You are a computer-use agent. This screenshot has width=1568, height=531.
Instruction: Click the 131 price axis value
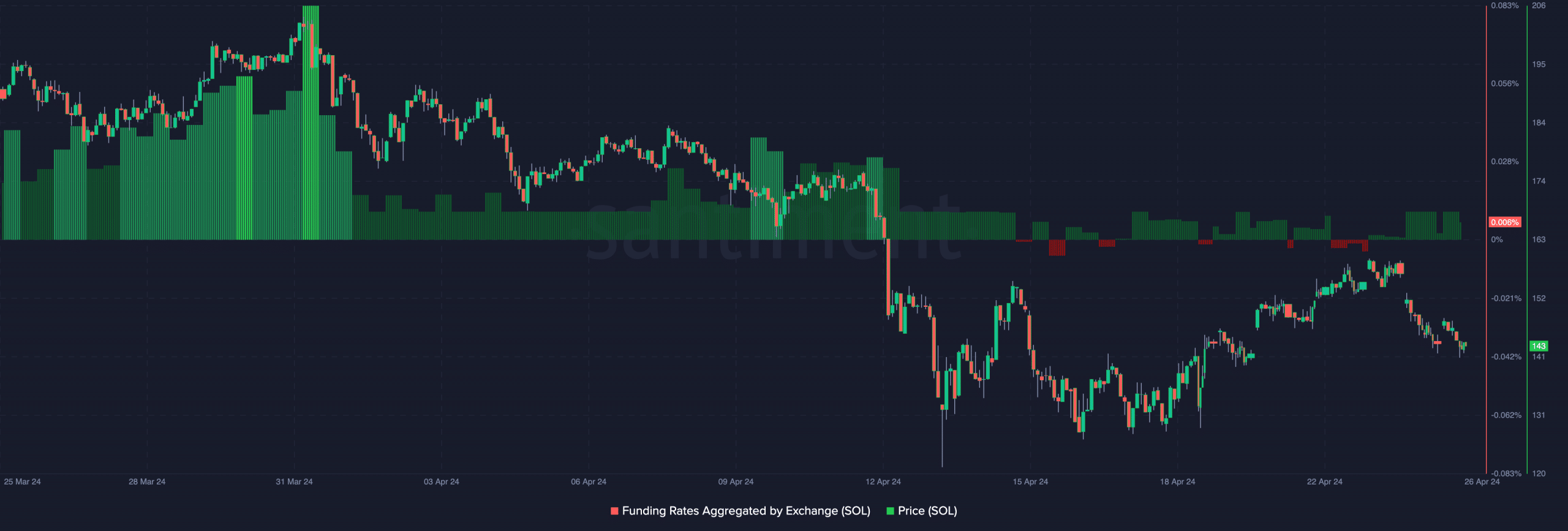pos(1539,415)
